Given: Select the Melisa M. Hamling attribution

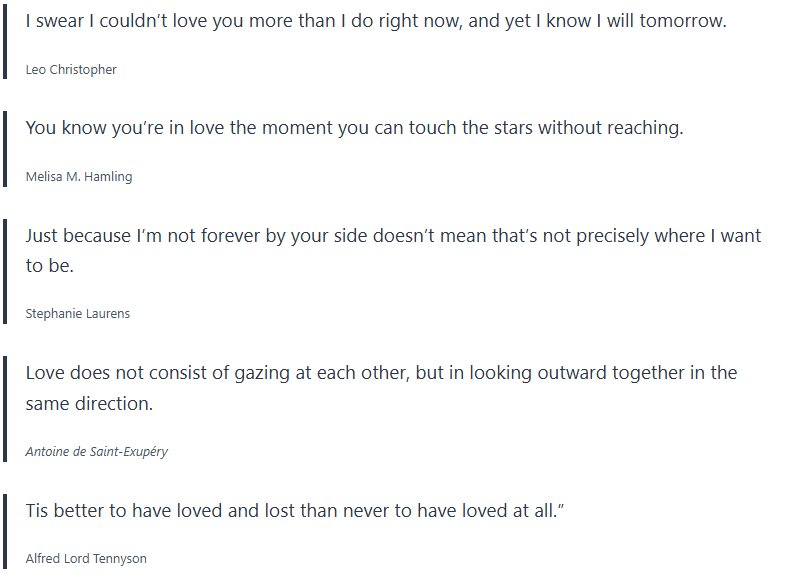Looking at the screenshot, I should tap(79, 177).
